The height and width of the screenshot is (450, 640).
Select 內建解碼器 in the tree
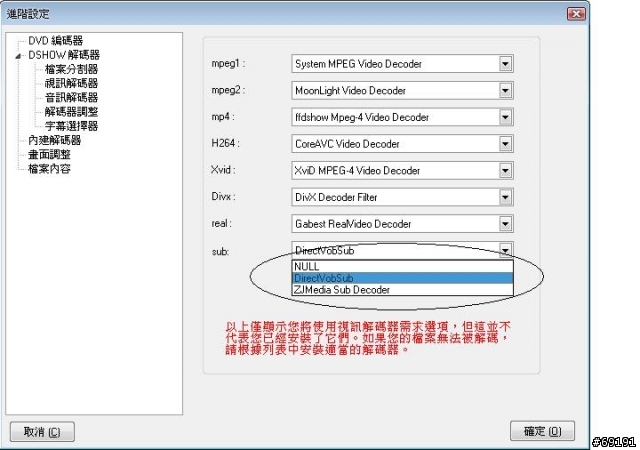(55, 140)
